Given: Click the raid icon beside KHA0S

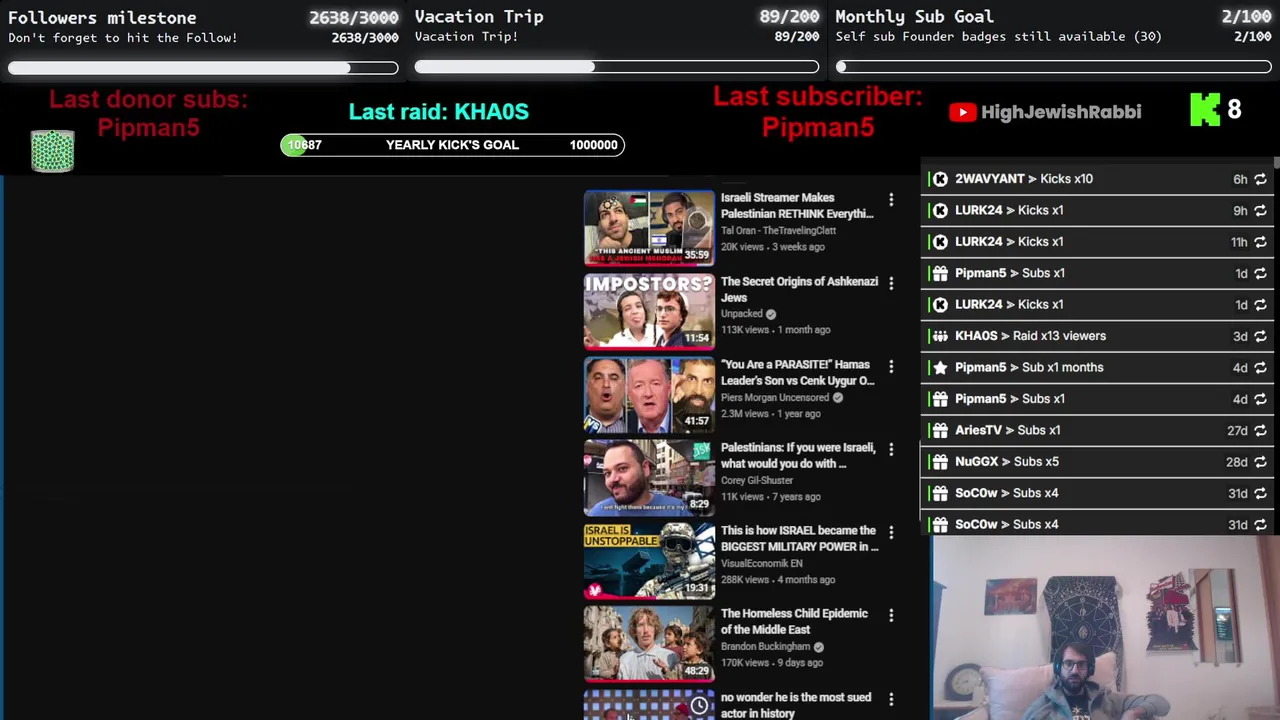Looking at the screenshot, I should pyautogui.click(x=940, y=336).
